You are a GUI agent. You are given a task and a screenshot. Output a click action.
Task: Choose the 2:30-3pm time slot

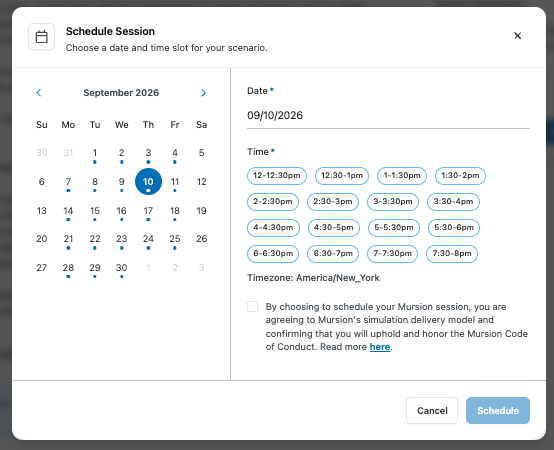tap(333, 202)
